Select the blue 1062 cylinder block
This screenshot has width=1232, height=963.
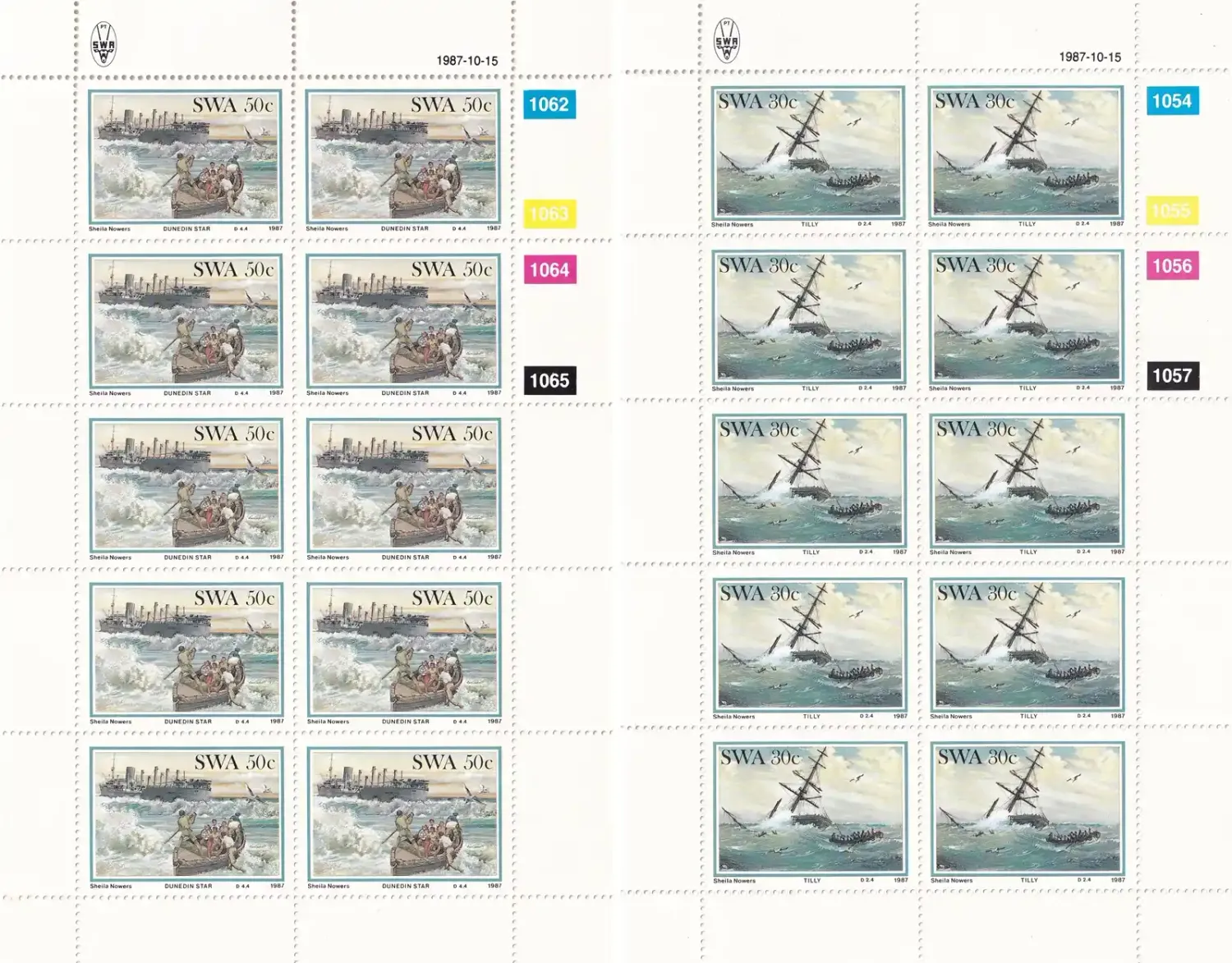tap(549, 104)
